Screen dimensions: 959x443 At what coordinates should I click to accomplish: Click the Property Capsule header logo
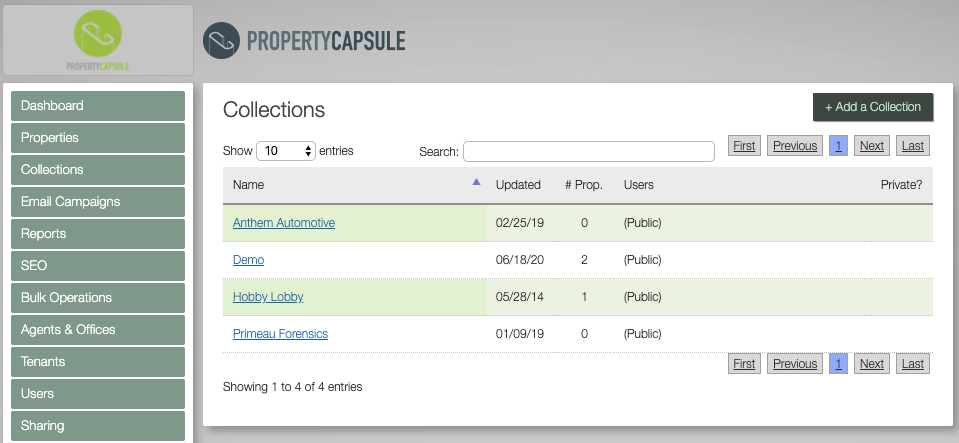304,40
